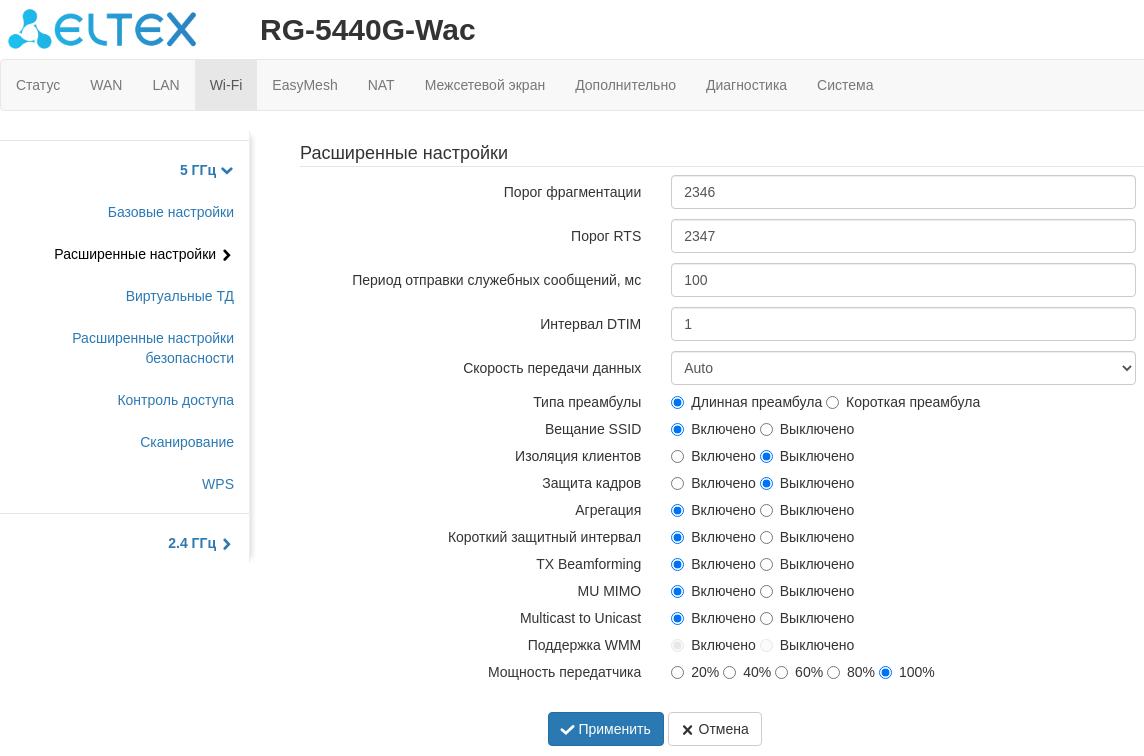Click the X icon on Отмена button
The width and height of the screenshot is (1144, 756).
coord(687,730)
